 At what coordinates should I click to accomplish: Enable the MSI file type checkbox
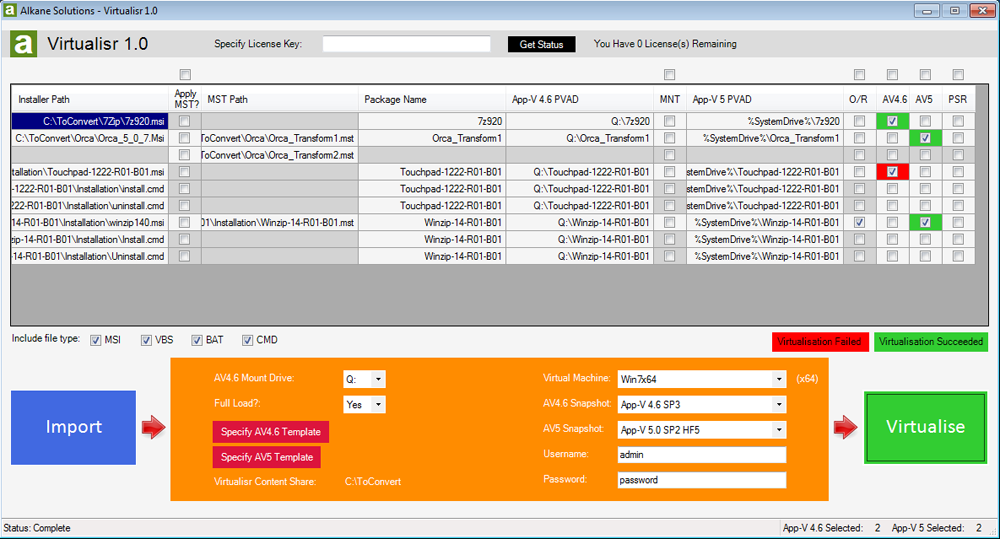click(96, 341)
